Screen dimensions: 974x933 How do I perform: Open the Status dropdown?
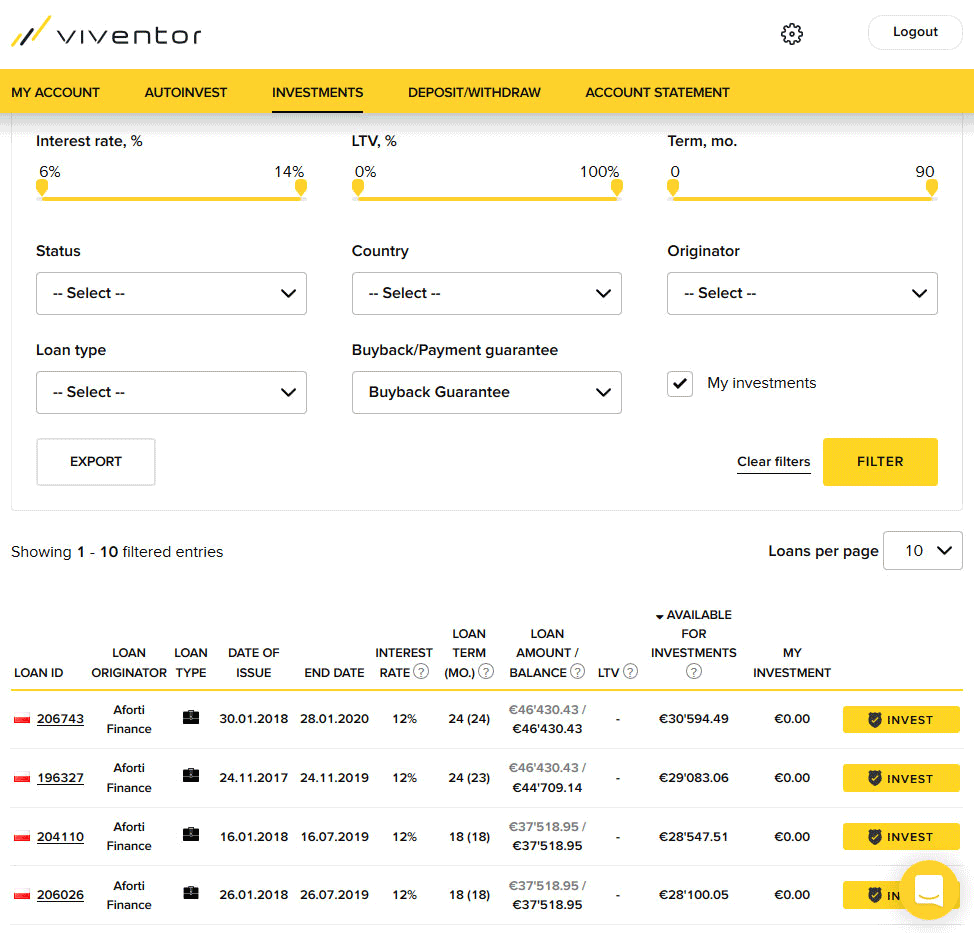tap(170, 293)
